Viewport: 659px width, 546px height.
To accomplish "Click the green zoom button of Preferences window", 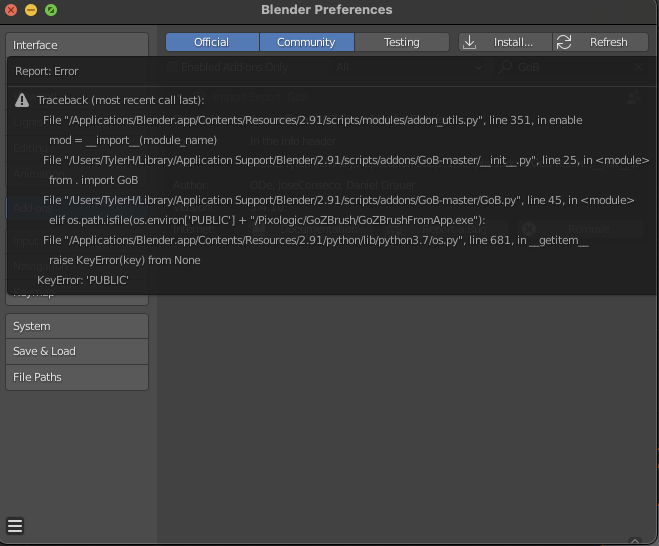I will [x=51, y=10].
